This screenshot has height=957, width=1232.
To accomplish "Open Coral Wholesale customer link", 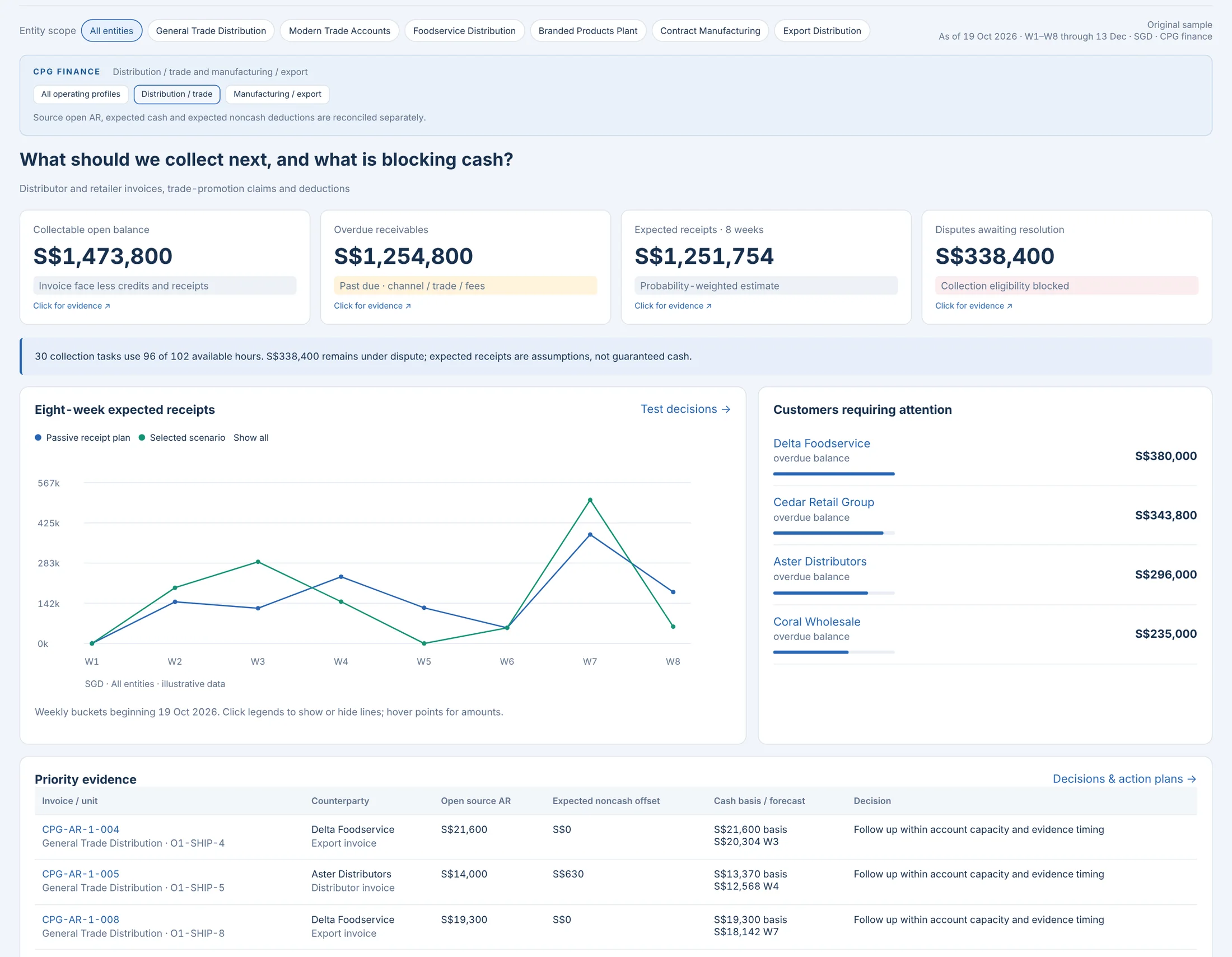I will (x=816, y=622).
